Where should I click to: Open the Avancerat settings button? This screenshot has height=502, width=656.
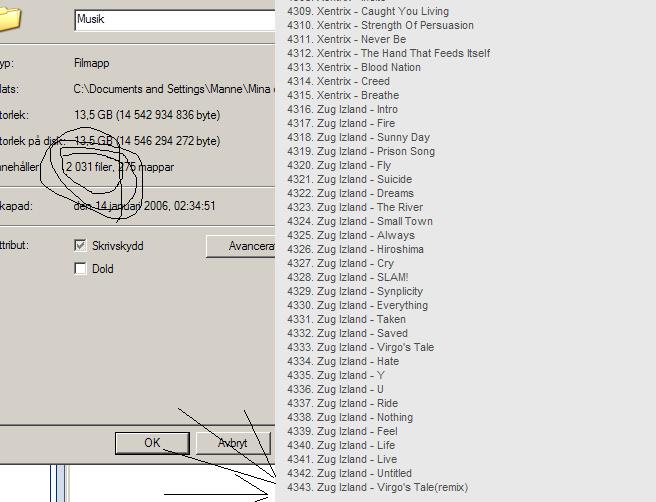241,246
